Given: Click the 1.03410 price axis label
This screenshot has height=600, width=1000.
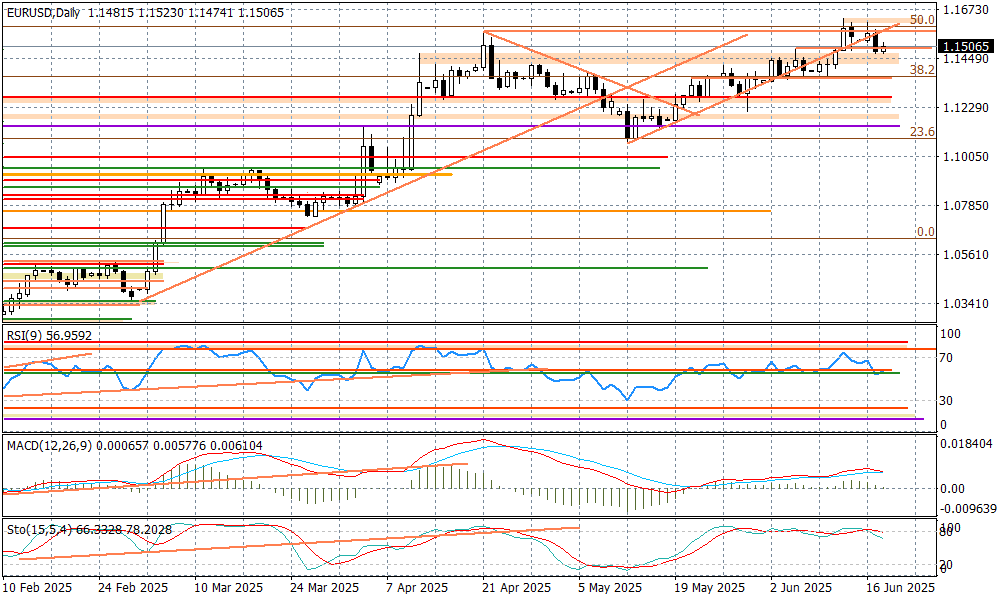Looking at the screenshot, I should pyautogui.click(x=966, y=304).
